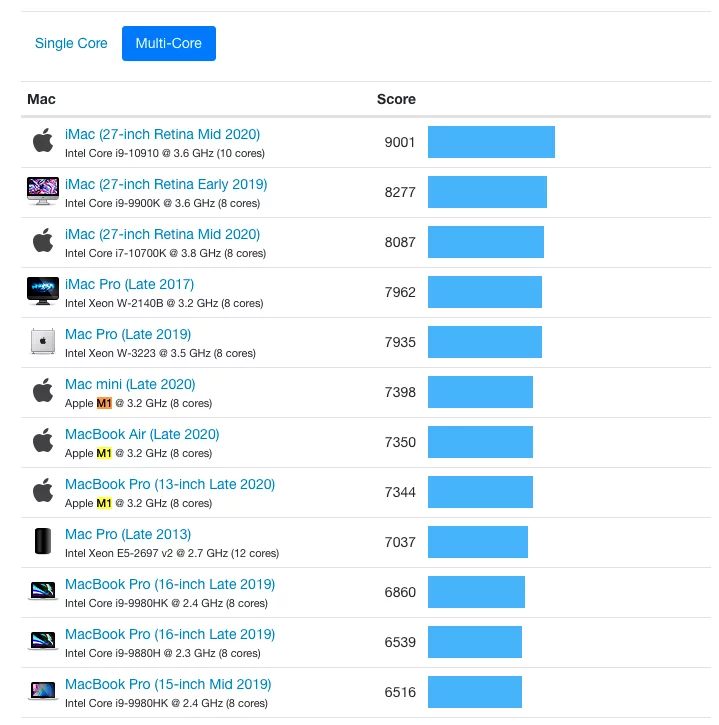Click Apple logo icon beside i7-10700K iMac

pyautogui.click(x=43, y=240)
